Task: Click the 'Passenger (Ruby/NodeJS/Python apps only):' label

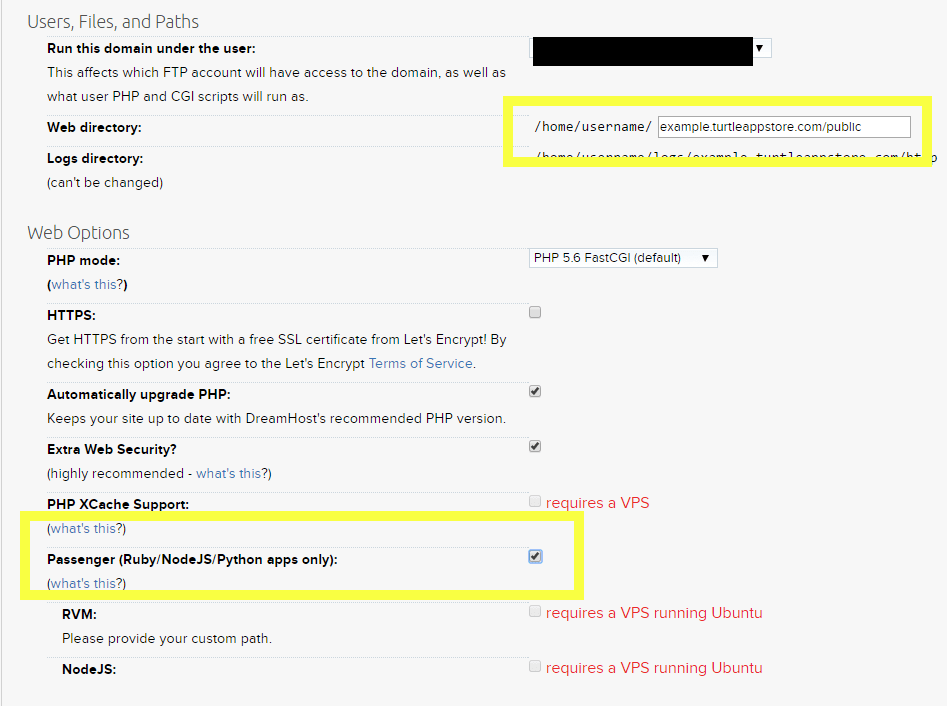Action: (x=192, y=559)
